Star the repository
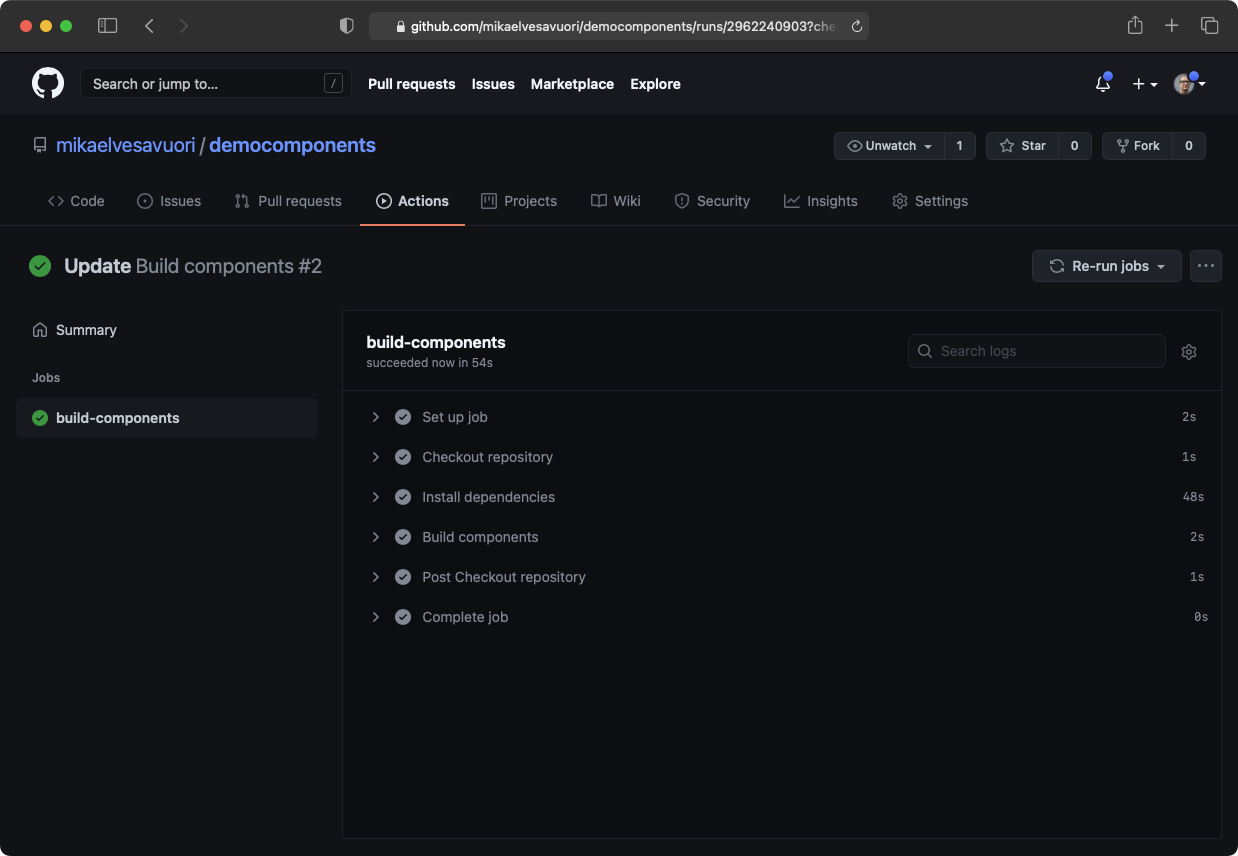This screenshot has width=1238, height=856. [1022, 146]
